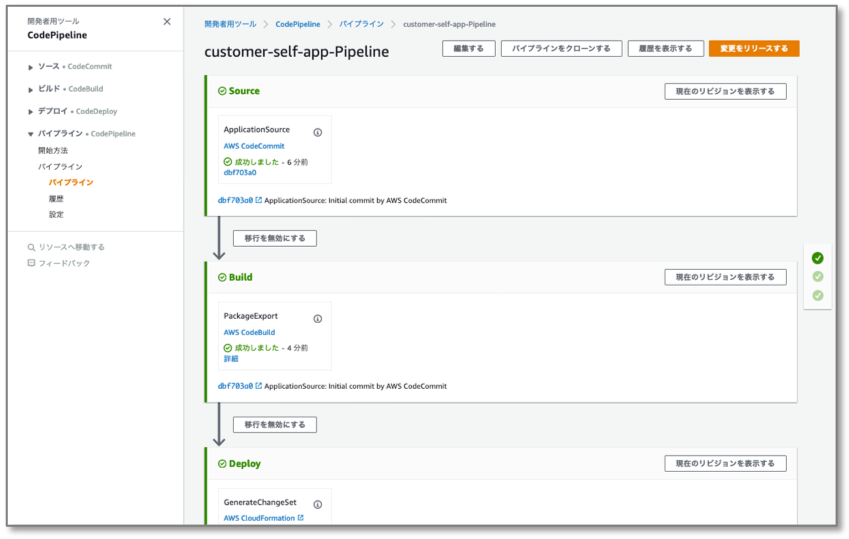Viewport: 849px width, 539px height.
Task: Jump to second stage via middle indicator
Action: tap(818, 276)
